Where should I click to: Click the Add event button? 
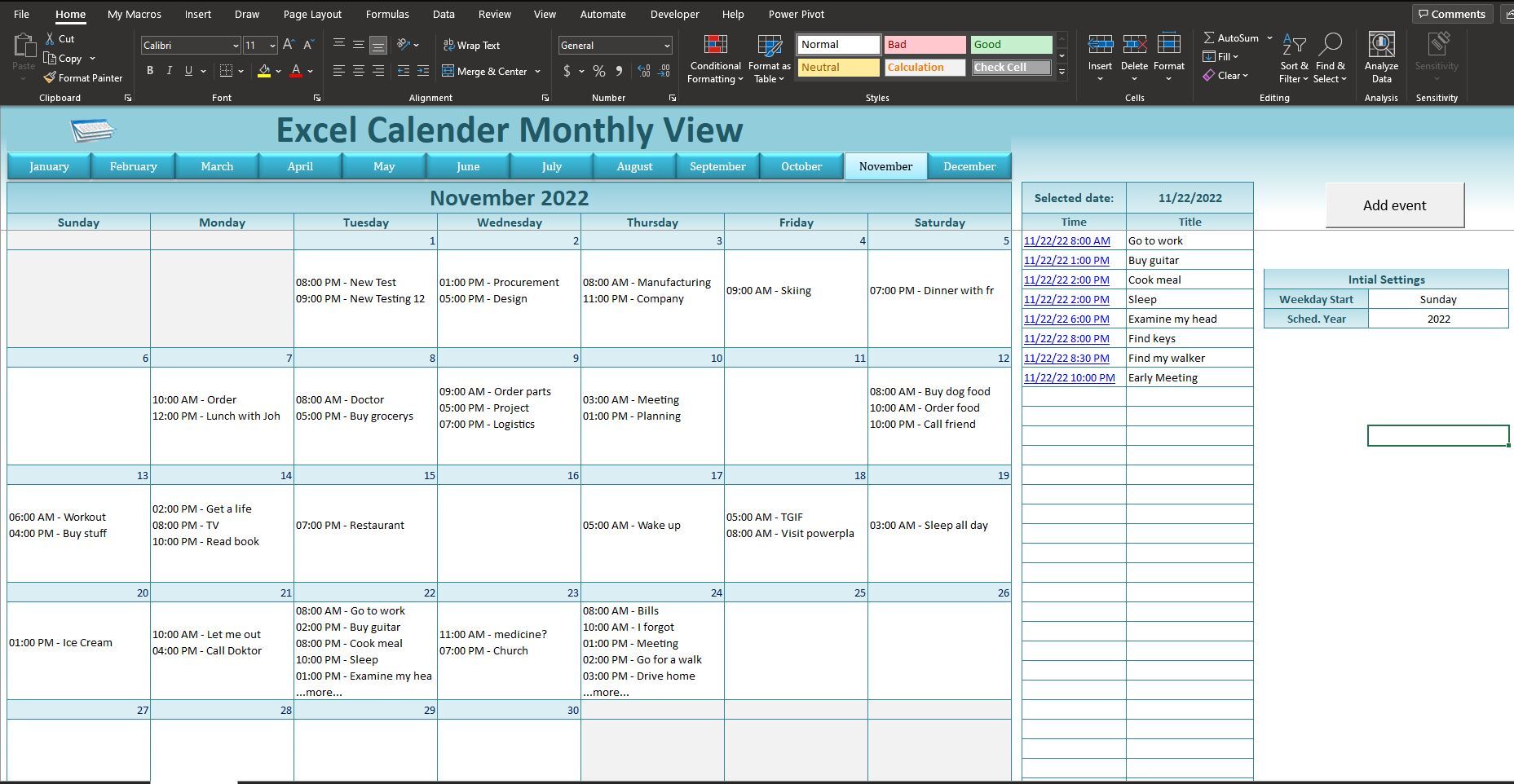(1394, 205)
